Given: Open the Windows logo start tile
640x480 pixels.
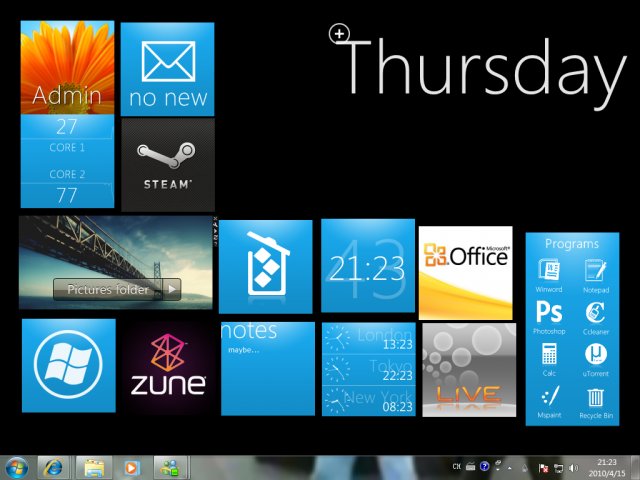Looking at the screenshot, I should [69, 365].
